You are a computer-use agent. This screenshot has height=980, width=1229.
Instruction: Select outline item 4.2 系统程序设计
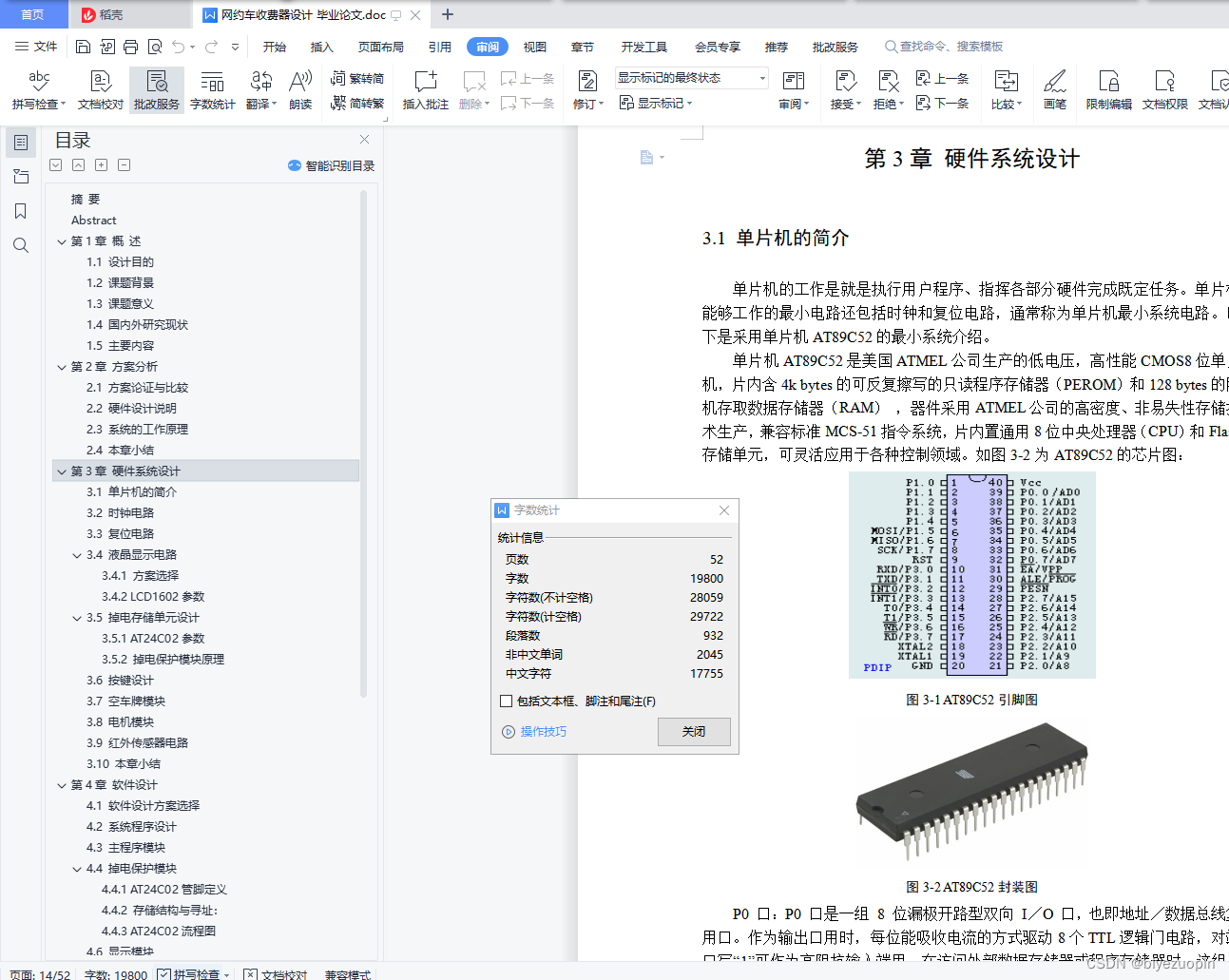click(131, 827)
